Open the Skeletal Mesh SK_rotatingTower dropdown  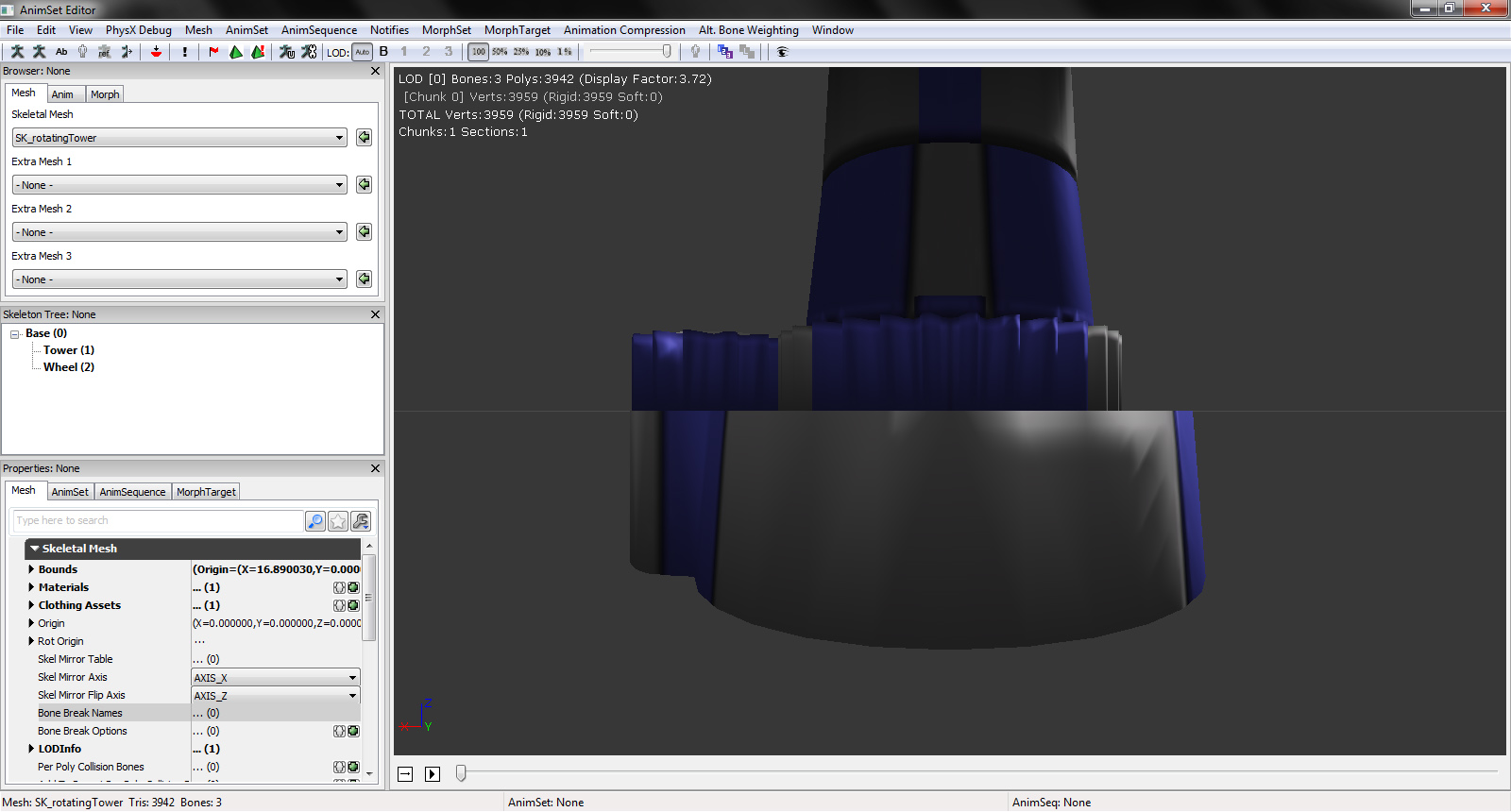(x=179, y=138)
